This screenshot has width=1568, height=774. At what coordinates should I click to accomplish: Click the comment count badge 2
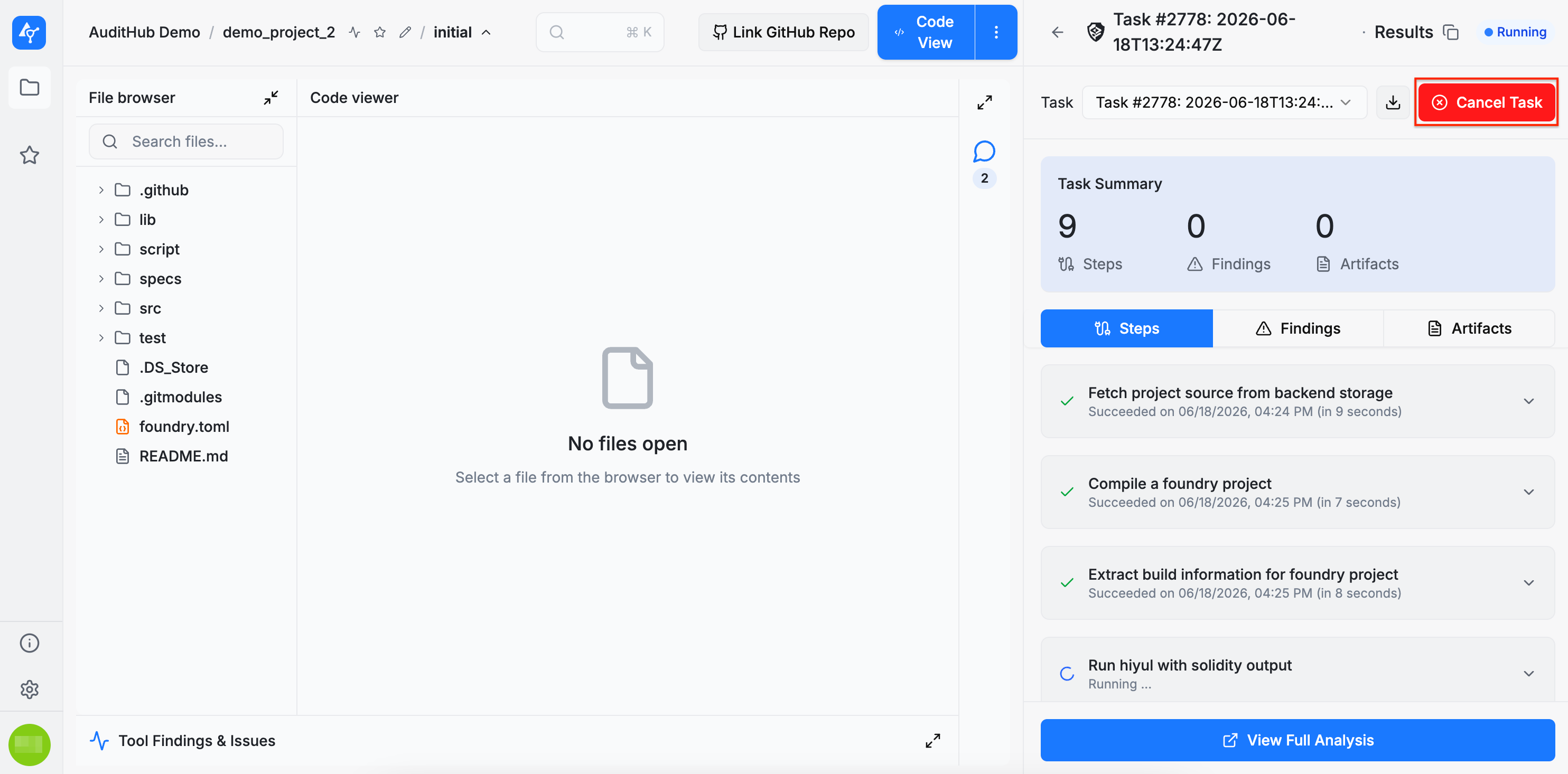click(984, 178)
